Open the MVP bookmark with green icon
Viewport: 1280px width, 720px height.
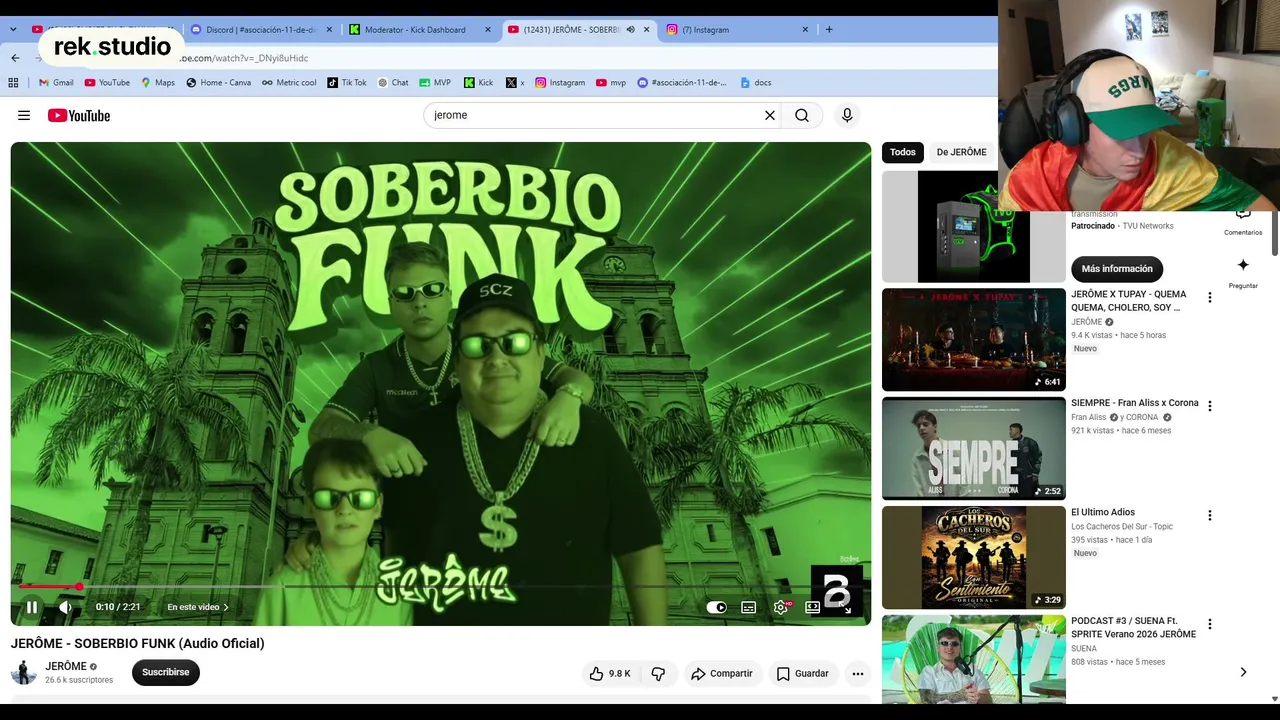[435, 83]
